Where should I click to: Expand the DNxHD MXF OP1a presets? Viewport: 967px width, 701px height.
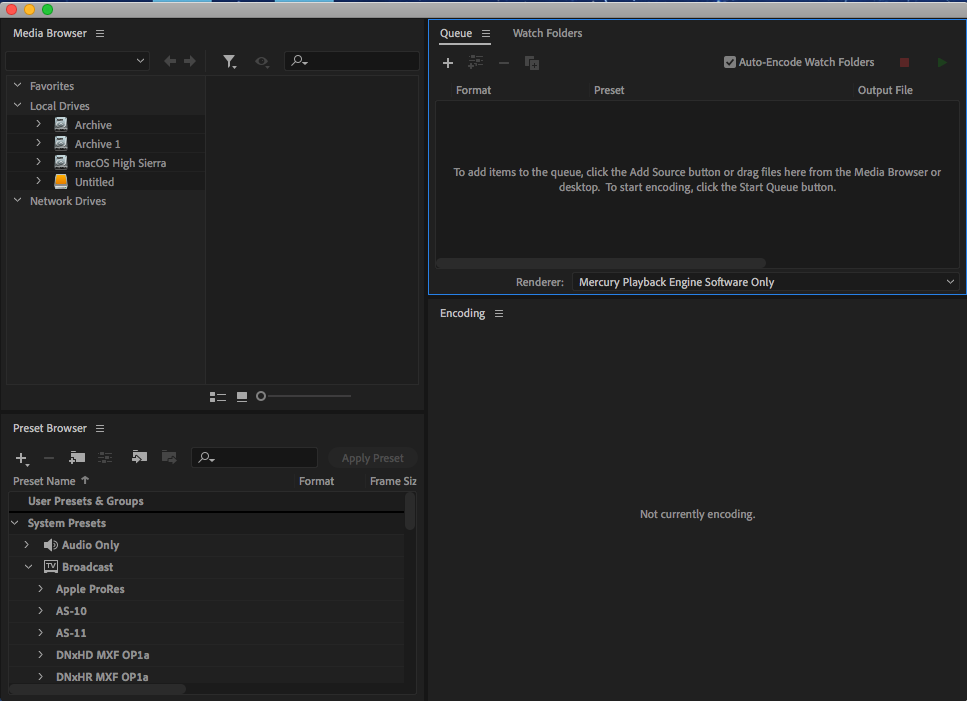41,654
